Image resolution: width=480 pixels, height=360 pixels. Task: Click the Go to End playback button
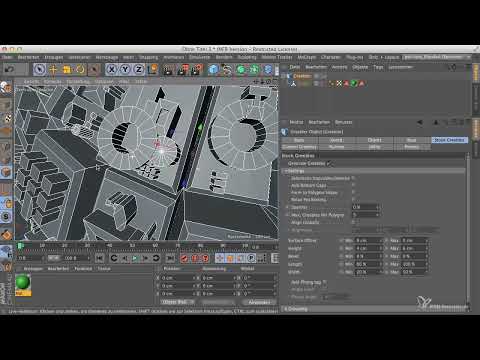click(170, 258)
